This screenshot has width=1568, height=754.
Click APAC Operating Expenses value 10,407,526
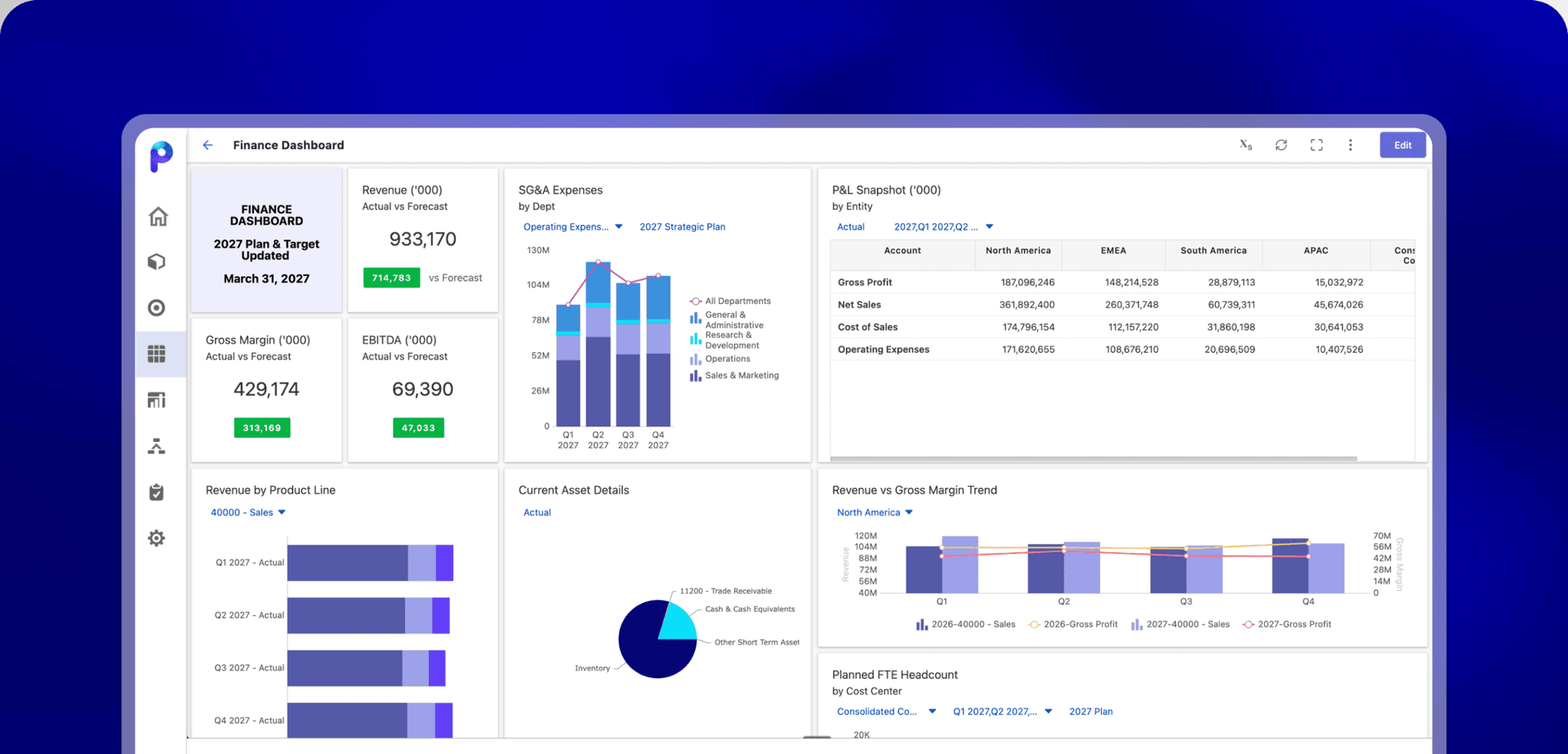coord(1339,350)
